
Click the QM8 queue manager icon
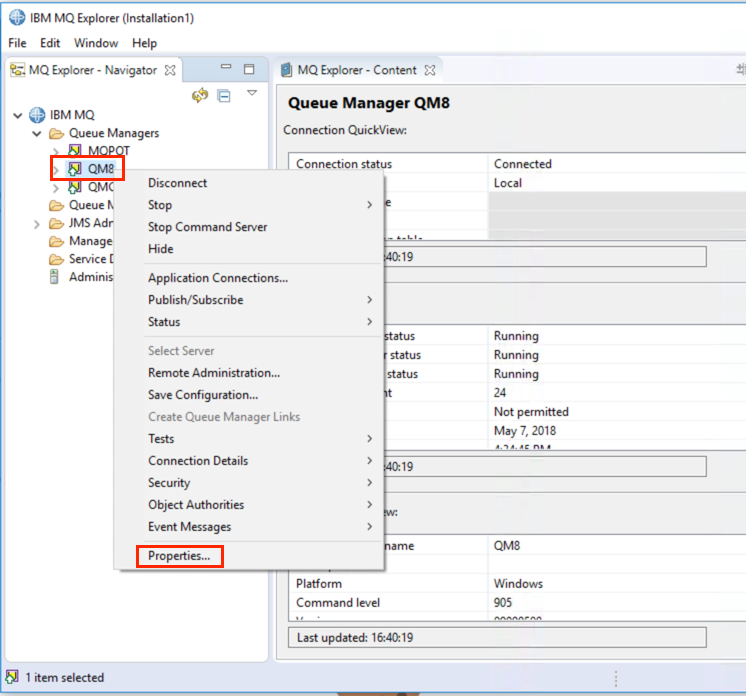[x=74, y=169]
